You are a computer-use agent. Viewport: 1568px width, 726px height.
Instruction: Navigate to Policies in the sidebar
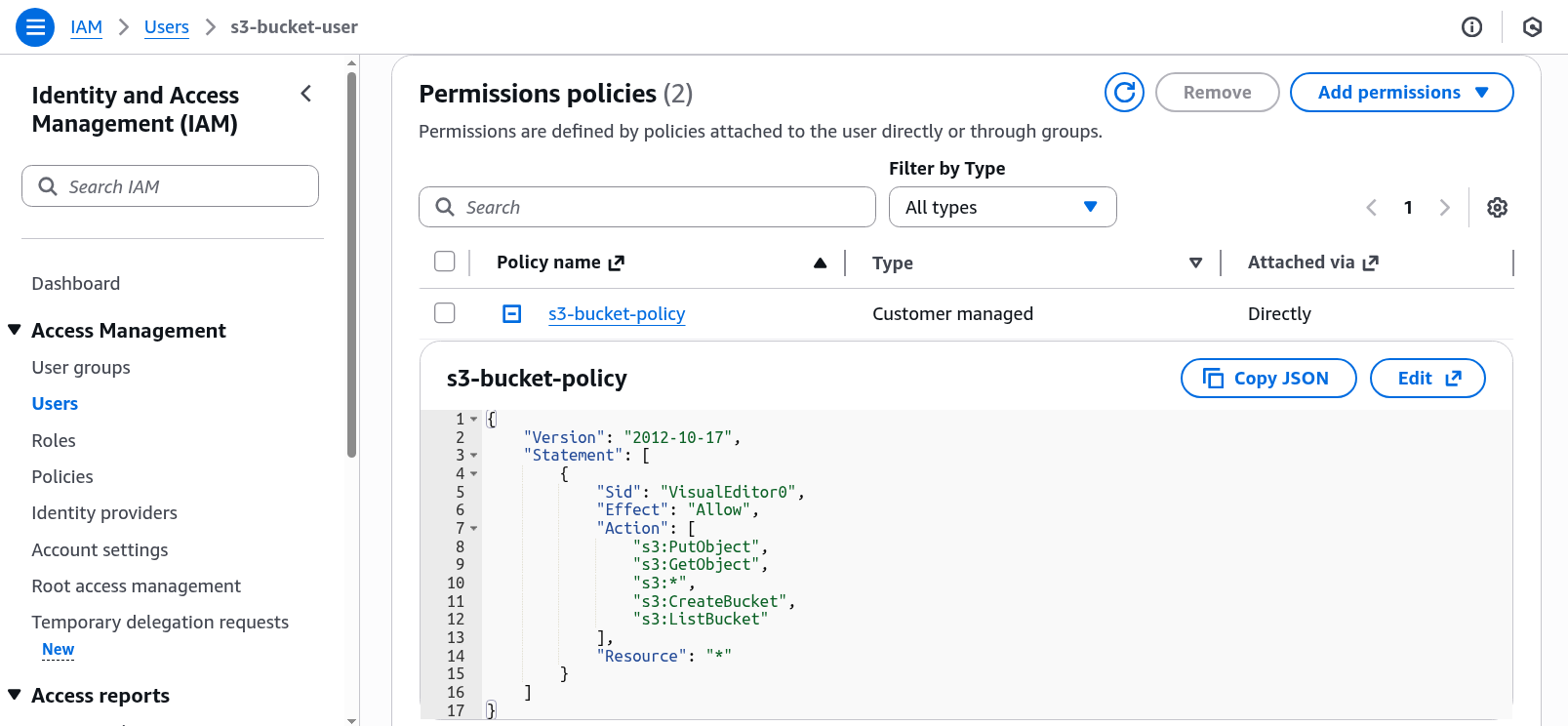click(x=62, y=477)
